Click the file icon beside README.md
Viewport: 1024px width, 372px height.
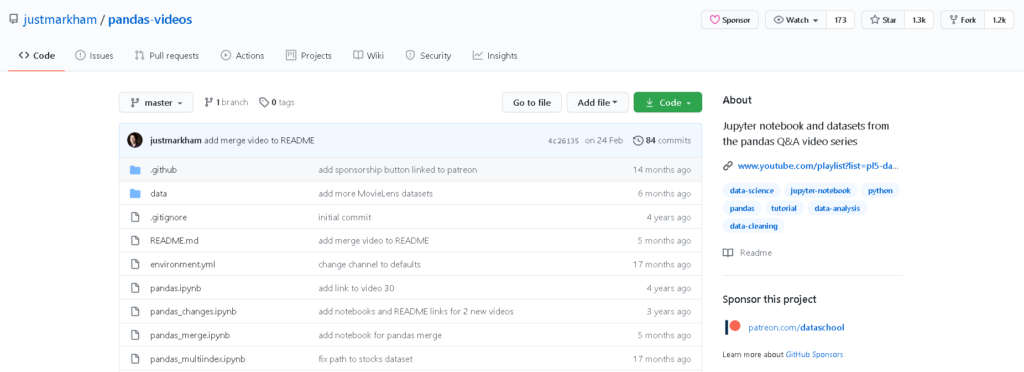pos(135,241)
